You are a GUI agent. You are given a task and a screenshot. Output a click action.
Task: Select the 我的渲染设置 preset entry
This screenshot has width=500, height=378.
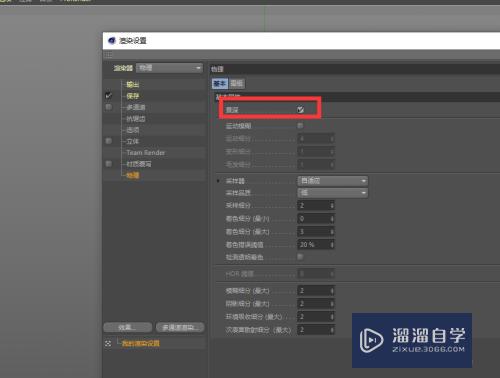(x=141, y=343)
